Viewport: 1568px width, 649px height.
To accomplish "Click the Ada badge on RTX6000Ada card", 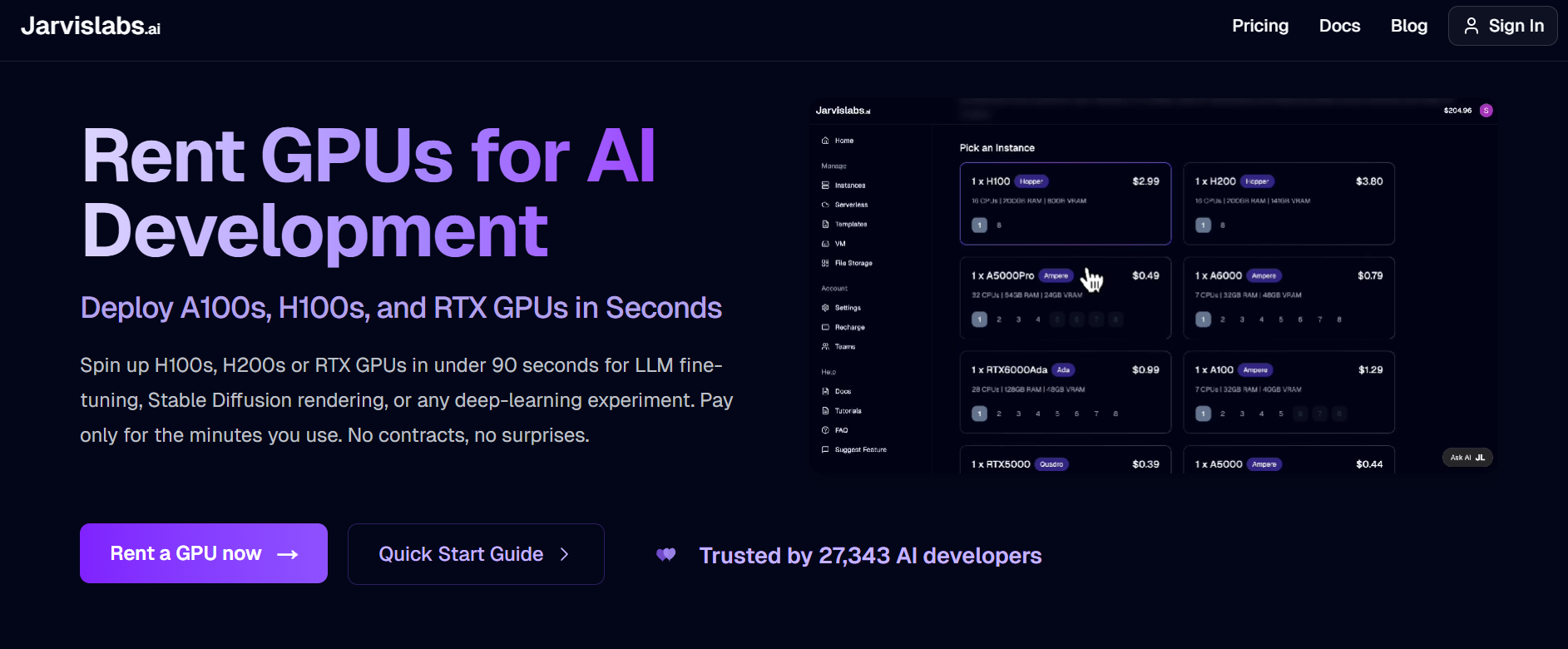I will [x=1063, y=370].
